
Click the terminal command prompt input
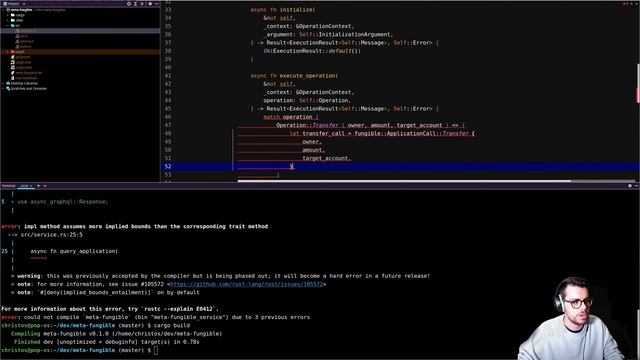(x=156, y=350)
